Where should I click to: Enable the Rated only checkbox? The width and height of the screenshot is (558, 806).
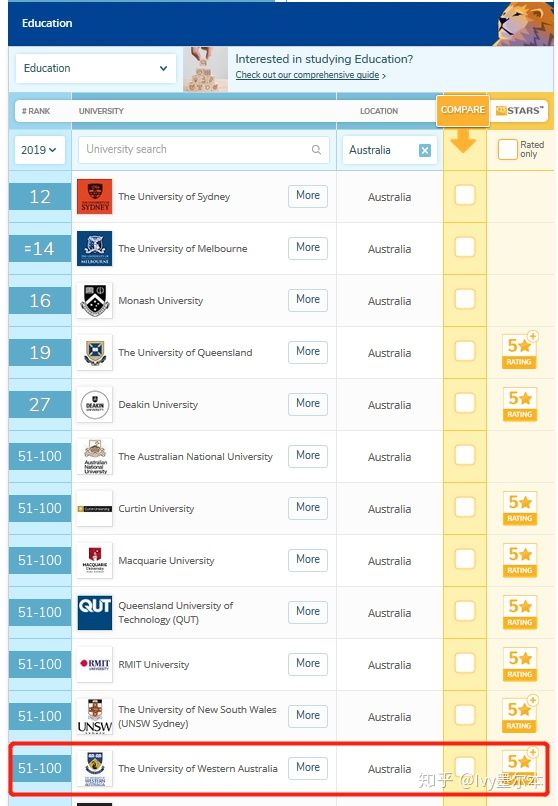pos(507,150)
